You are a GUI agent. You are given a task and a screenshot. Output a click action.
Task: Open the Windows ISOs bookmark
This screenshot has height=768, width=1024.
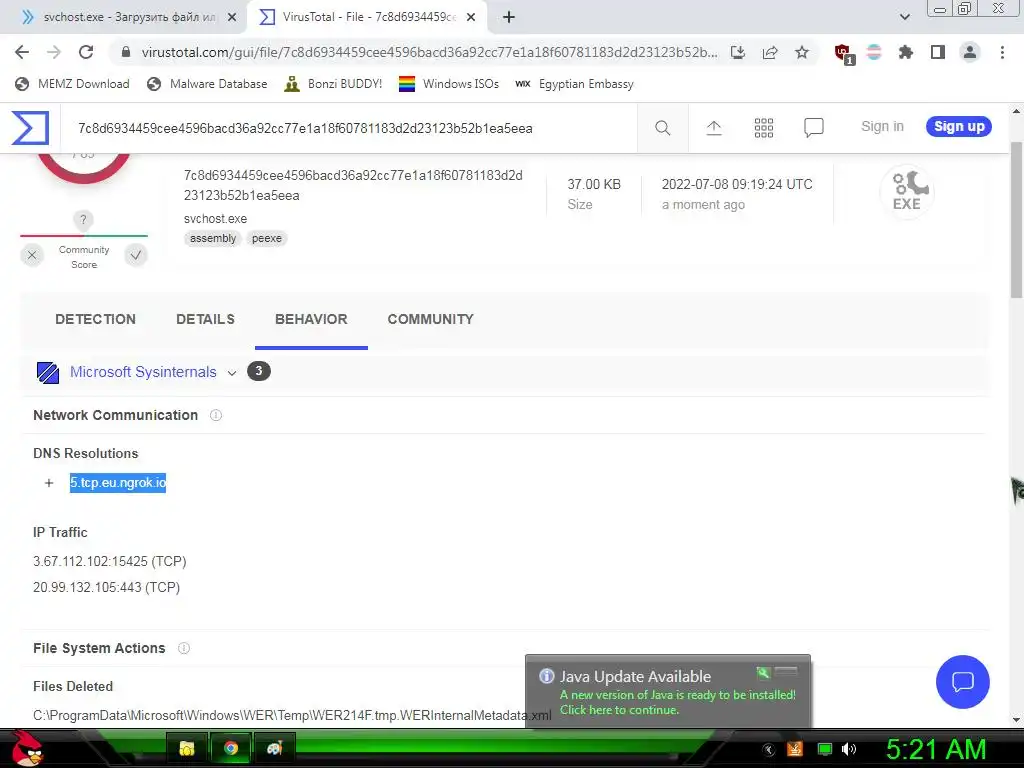coord(449,84)
